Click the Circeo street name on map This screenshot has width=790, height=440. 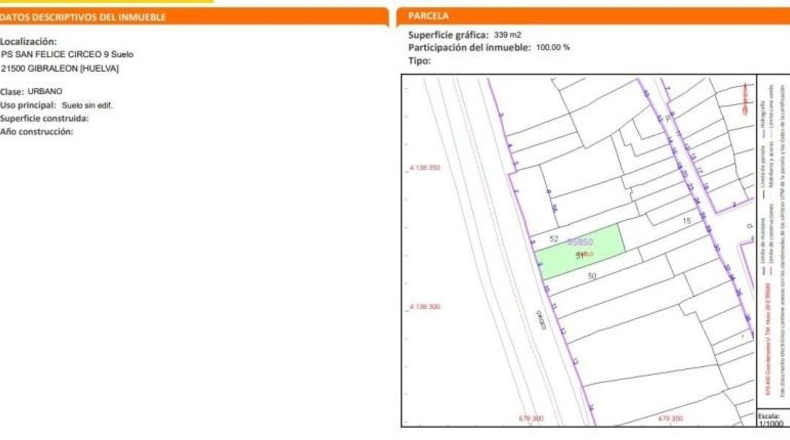click(x=541, y=320)
